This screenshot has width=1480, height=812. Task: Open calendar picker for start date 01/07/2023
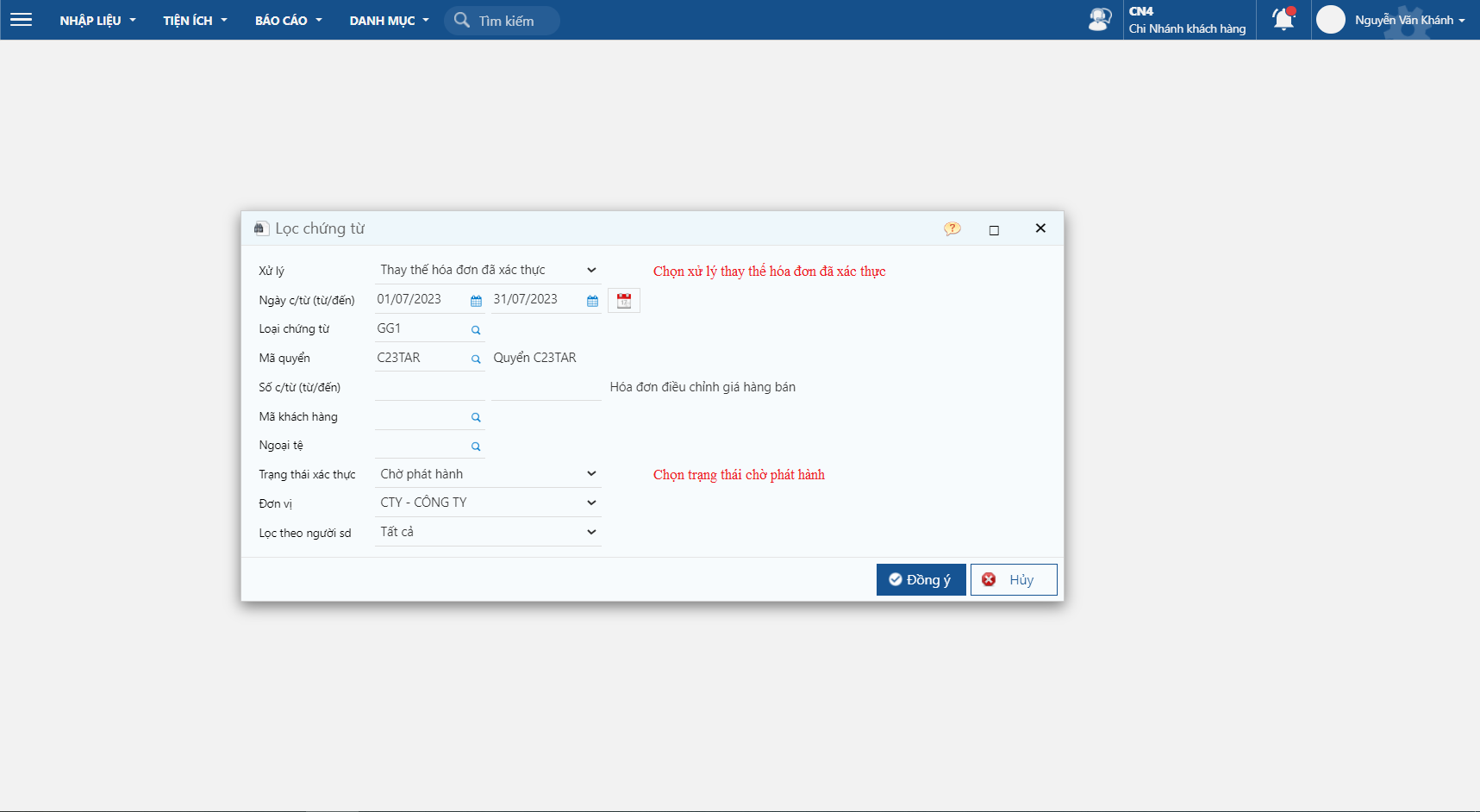tap(476, 301)
